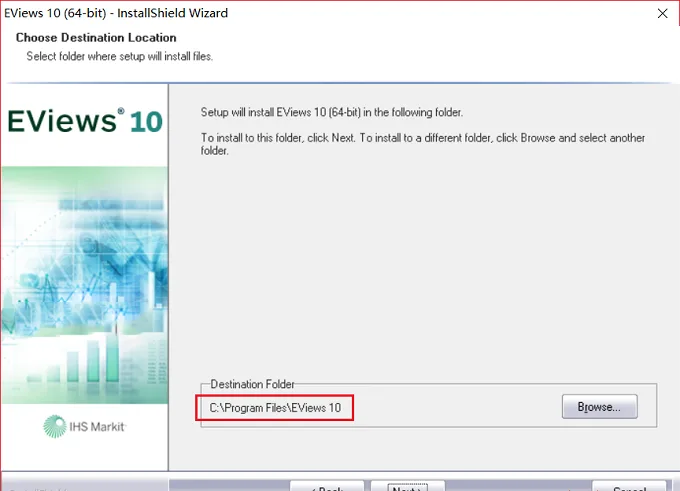This screenshot has width=680, height=491.
Task: Go back with the Back button
Action: [327, 486]
